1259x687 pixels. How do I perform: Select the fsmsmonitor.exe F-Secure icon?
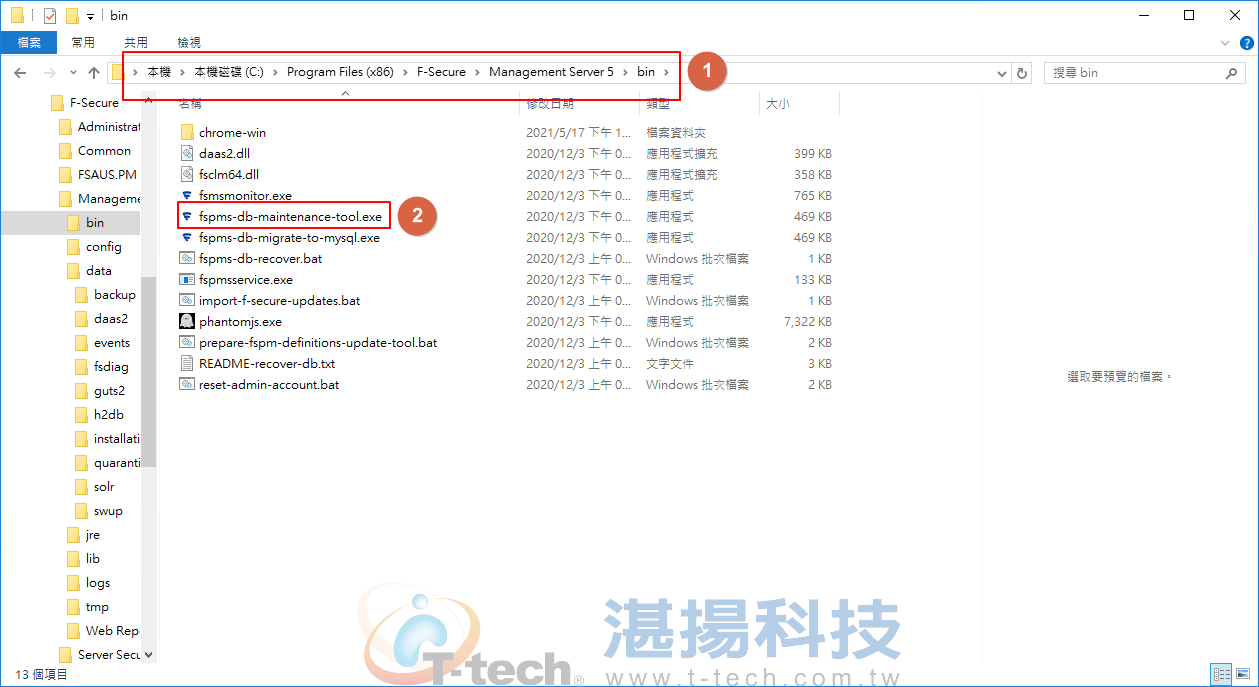coord(187,195)
